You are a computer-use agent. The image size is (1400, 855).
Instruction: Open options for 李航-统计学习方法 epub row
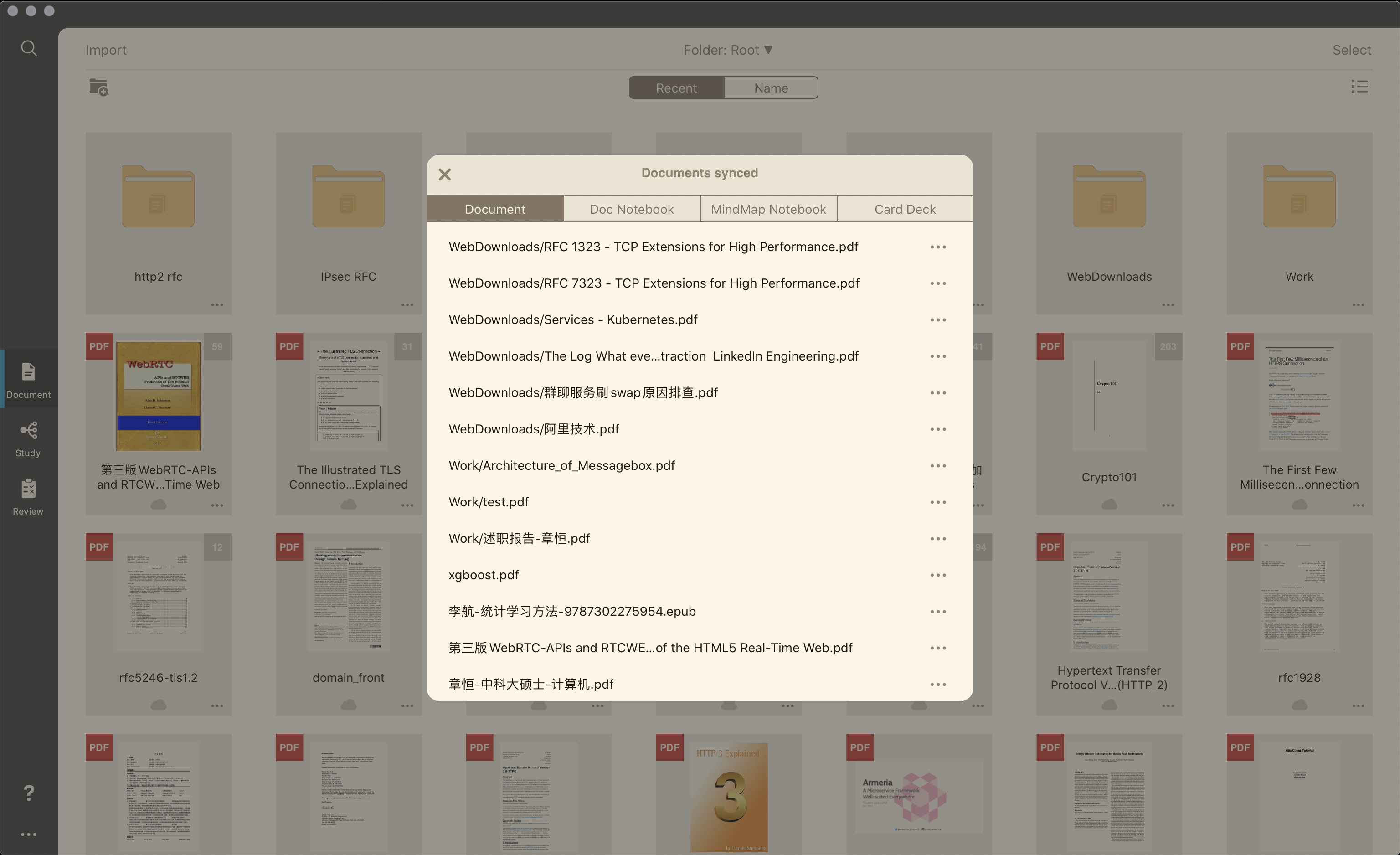click(x=938, y=612)
